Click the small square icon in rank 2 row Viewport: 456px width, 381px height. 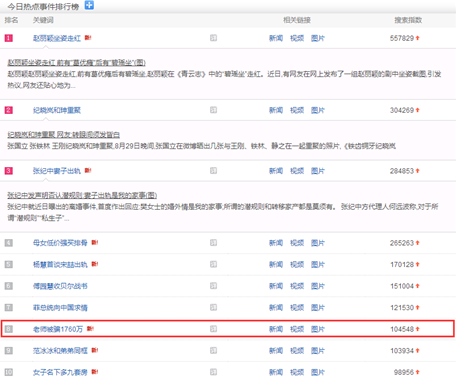[213, 110]
